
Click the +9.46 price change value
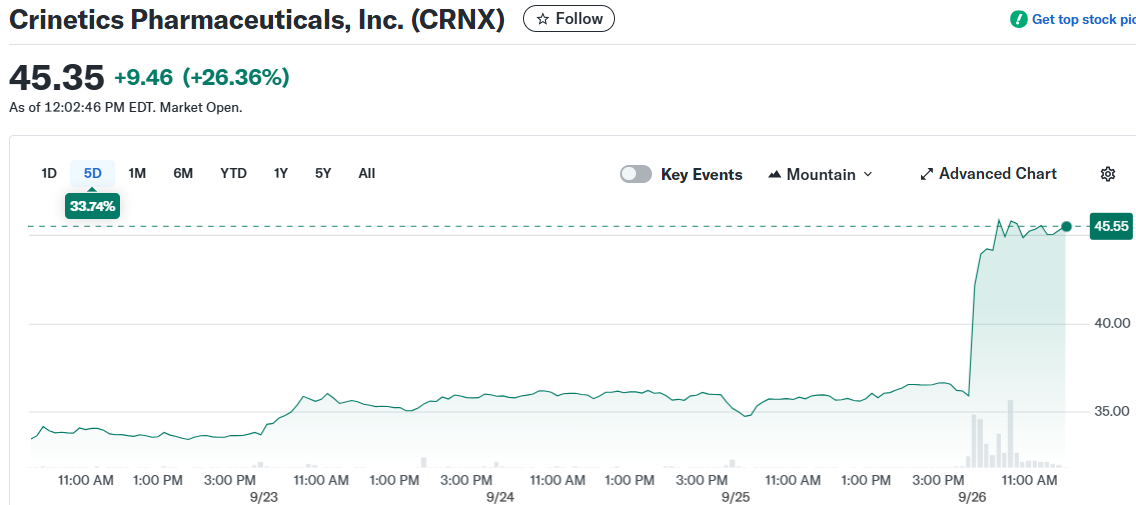144,77
